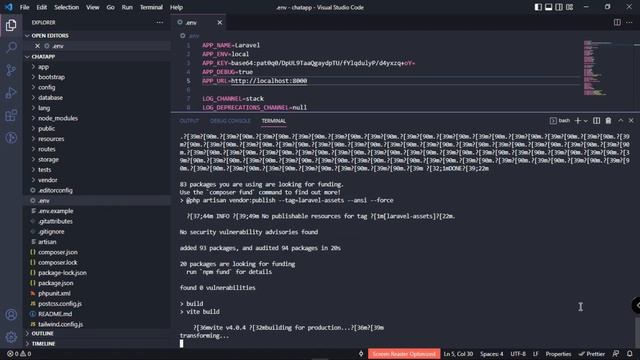Change indentation via Spaces: 4
This screenshot has width=640, height=360.
click(x=492, y=354)
